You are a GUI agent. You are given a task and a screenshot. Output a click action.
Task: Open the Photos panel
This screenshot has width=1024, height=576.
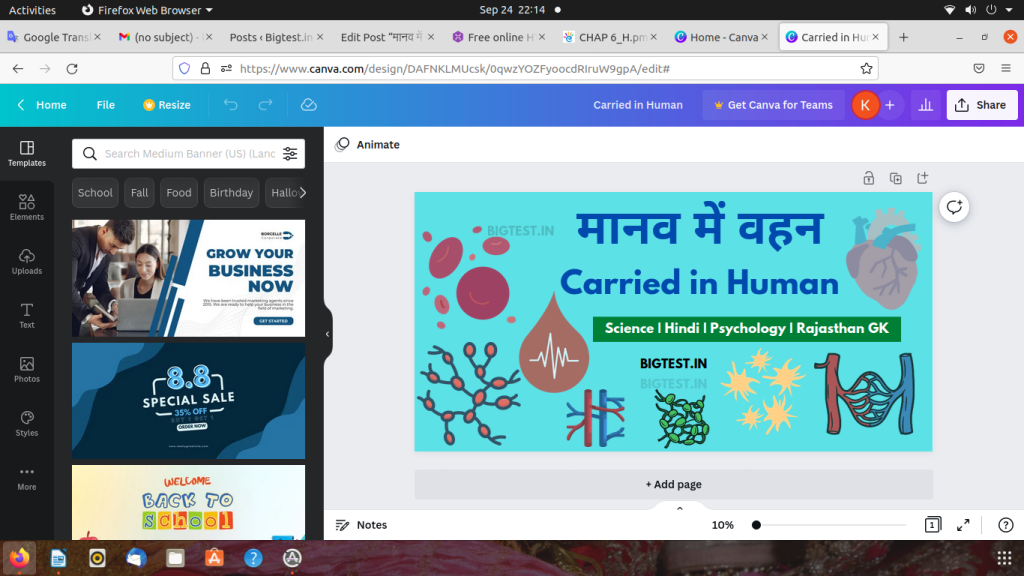coord(27,370)
